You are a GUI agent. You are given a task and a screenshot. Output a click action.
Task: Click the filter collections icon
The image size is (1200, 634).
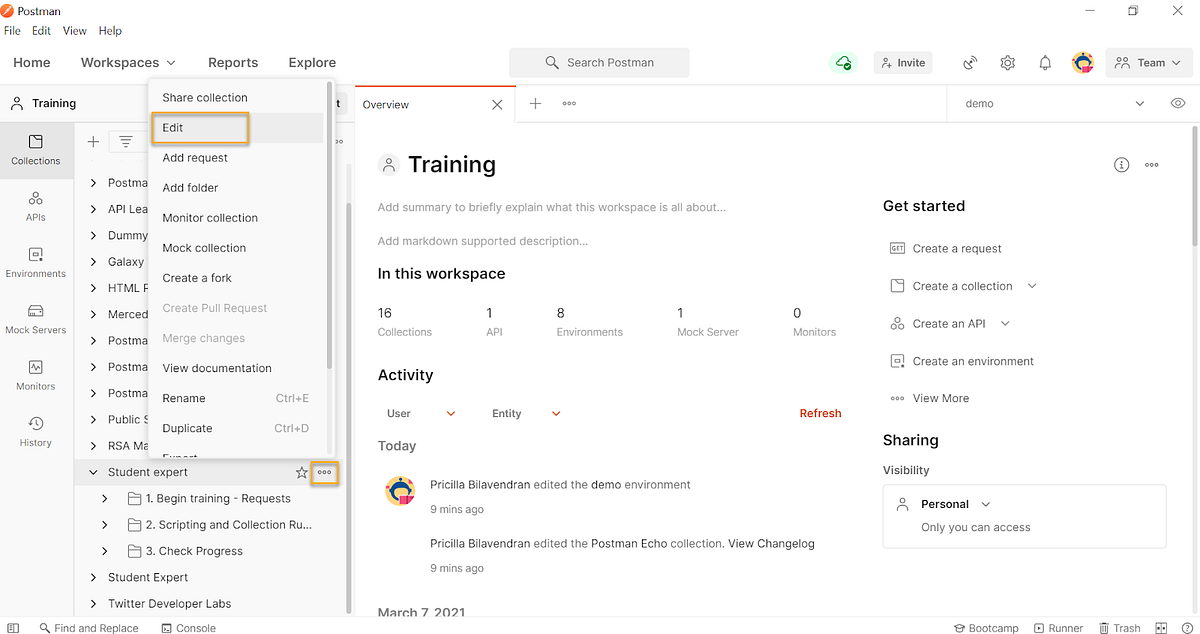(126, 142)
